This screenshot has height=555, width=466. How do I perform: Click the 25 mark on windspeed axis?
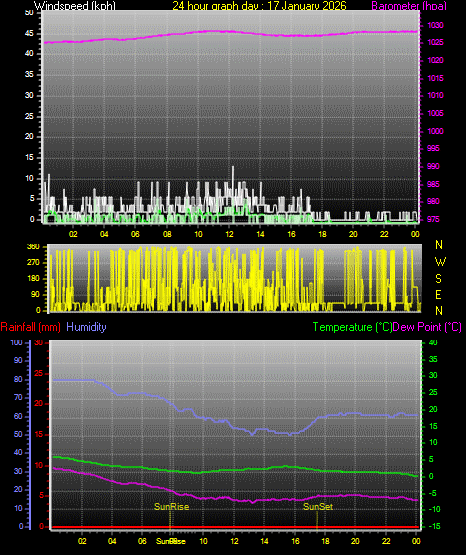[x=29, y=116]
